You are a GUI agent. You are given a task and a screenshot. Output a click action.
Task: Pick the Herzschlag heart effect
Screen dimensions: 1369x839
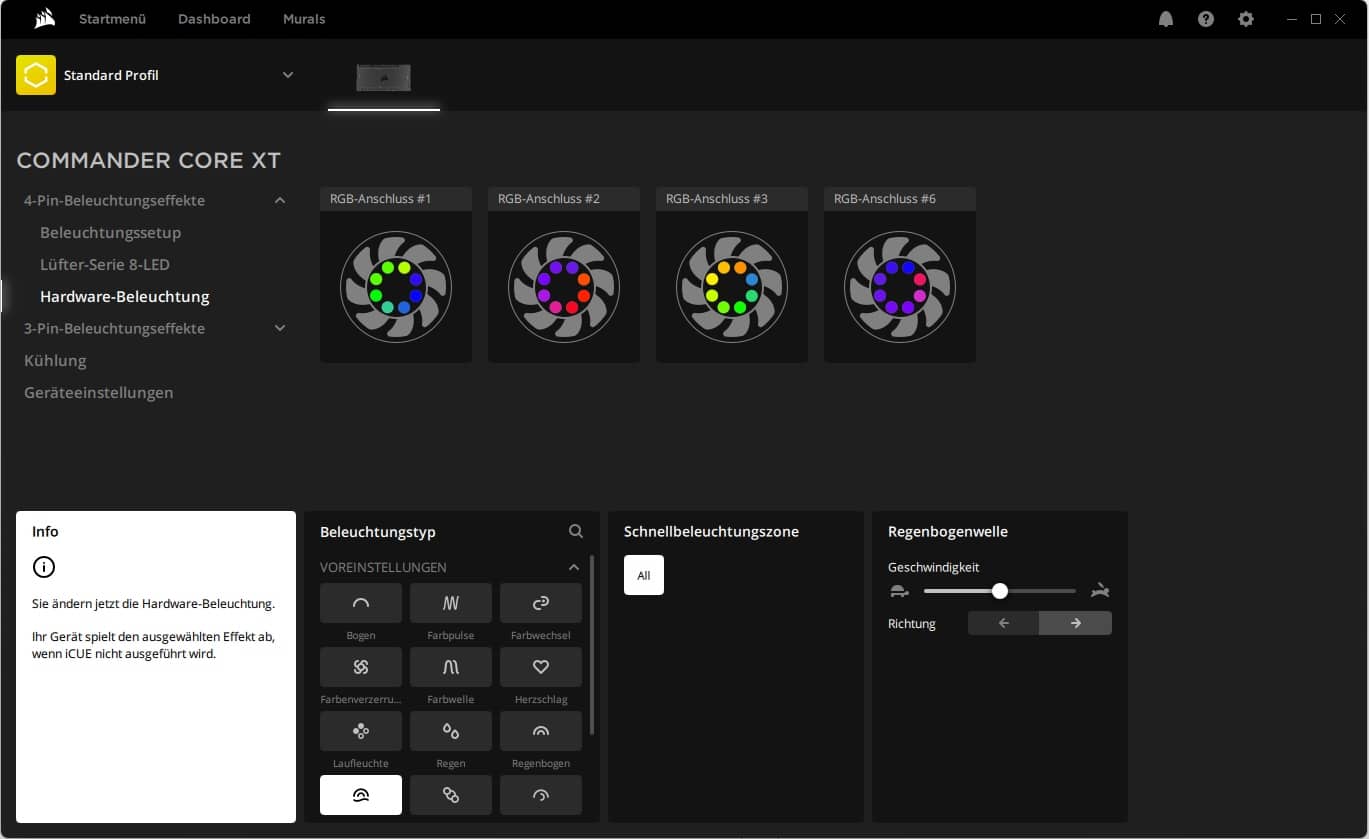[540, 667]
